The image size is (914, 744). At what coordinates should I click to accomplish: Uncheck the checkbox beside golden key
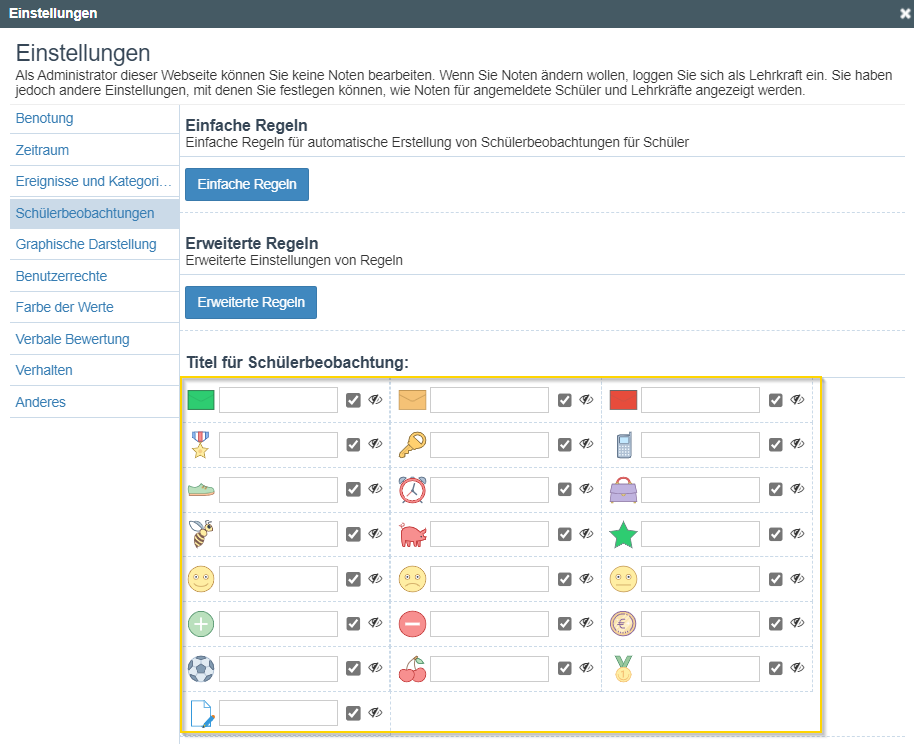(564, 445)
